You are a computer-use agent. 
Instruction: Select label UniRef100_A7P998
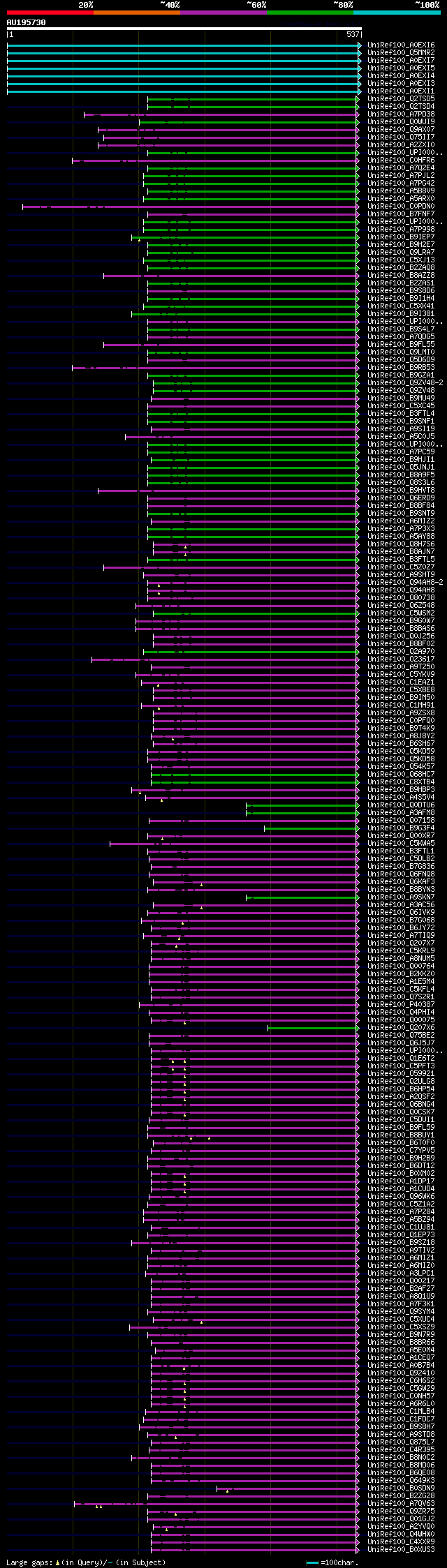coord(401,230)
